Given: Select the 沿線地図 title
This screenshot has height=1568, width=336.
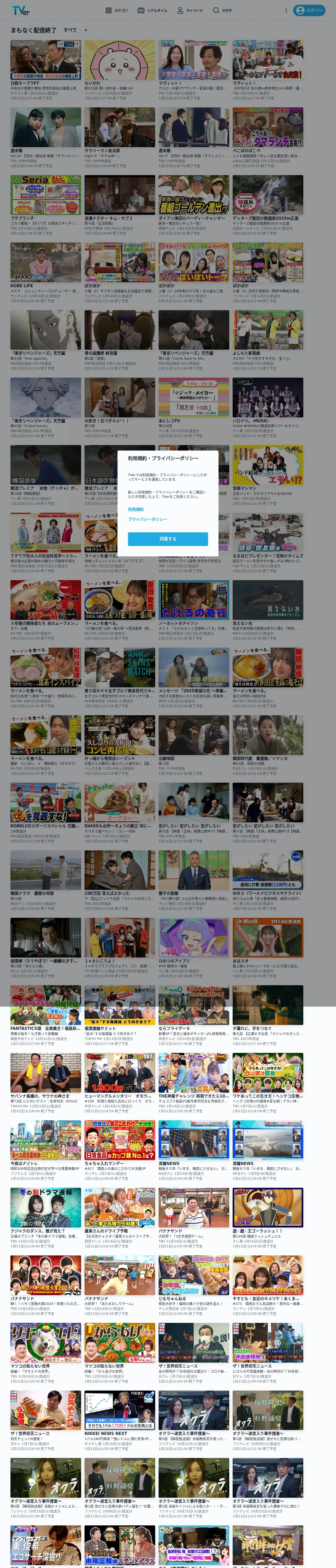Looking at the screenshot, I should [166, 758].
